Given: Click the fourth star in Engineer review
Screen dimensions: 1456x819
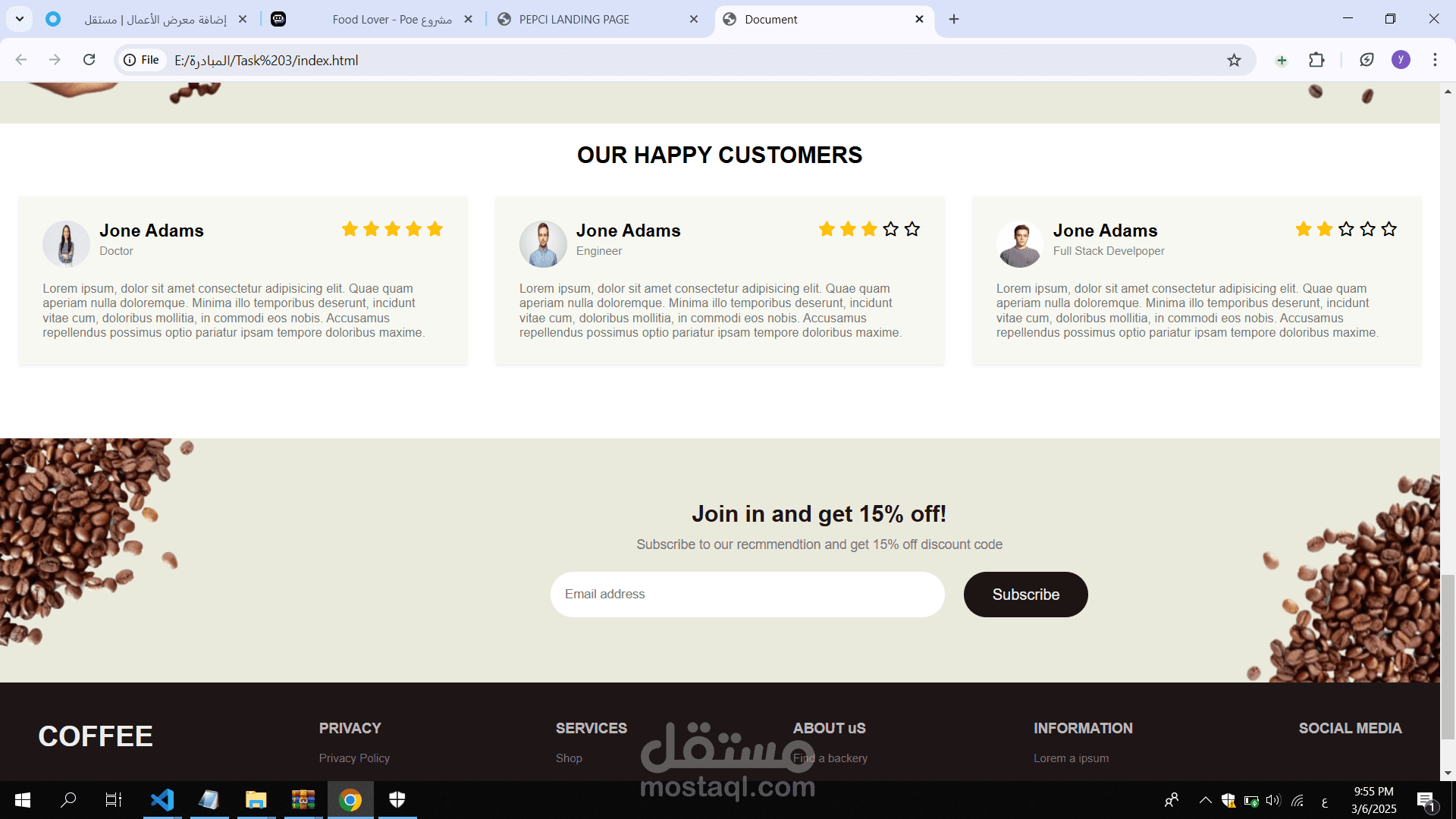Looking at the screenshot, I should (890, 229).
